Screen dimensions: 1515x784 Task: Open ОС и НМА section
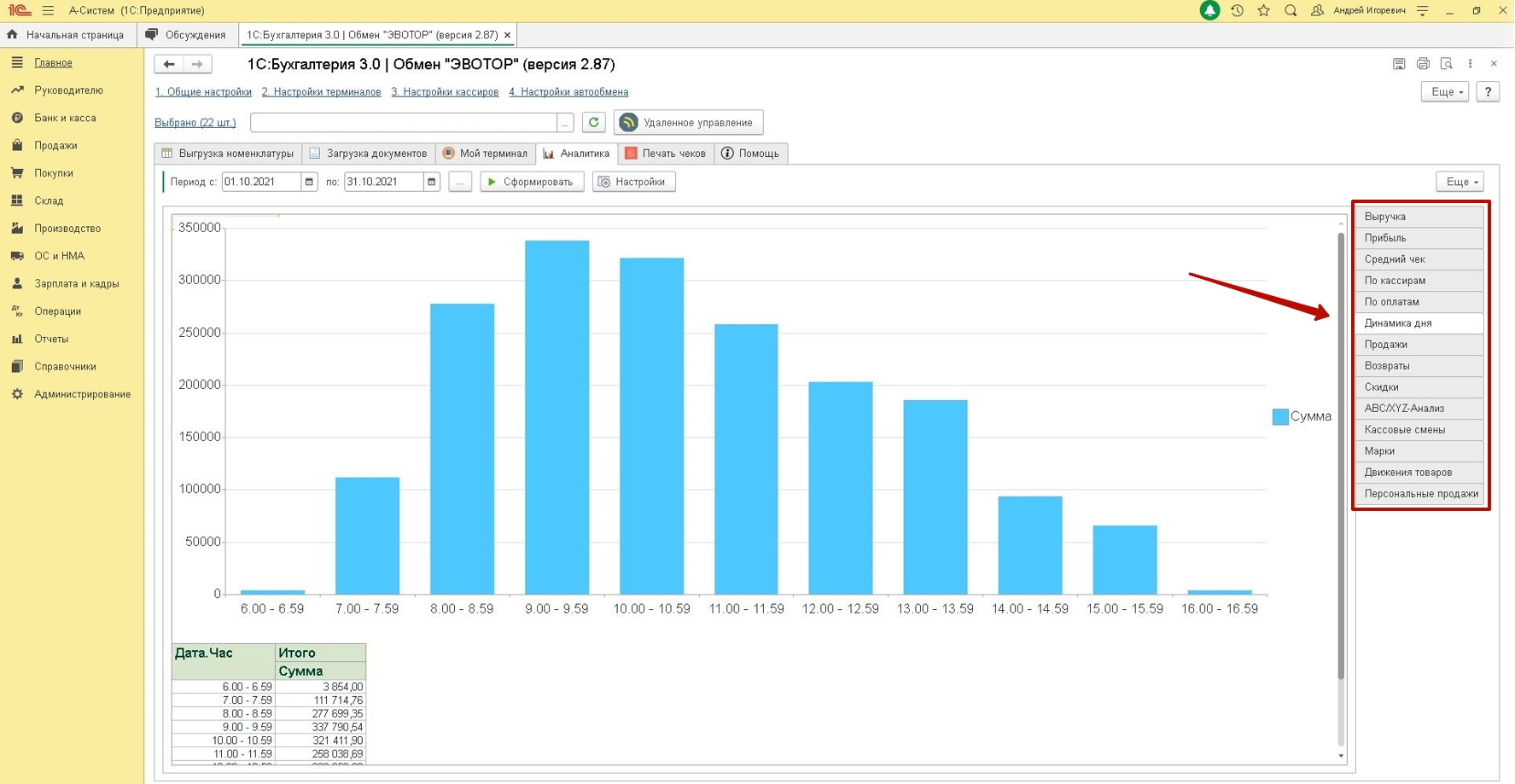[x=59, y=256]
